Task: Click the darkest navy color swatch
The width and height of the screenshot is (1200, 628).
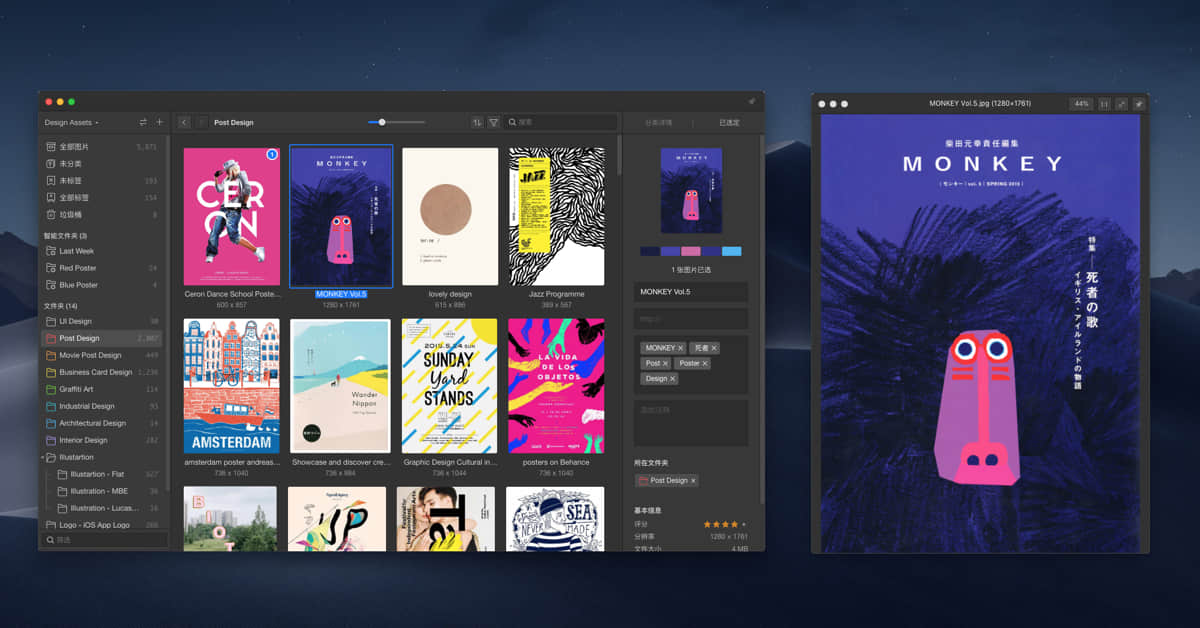Action: point(650,251)
